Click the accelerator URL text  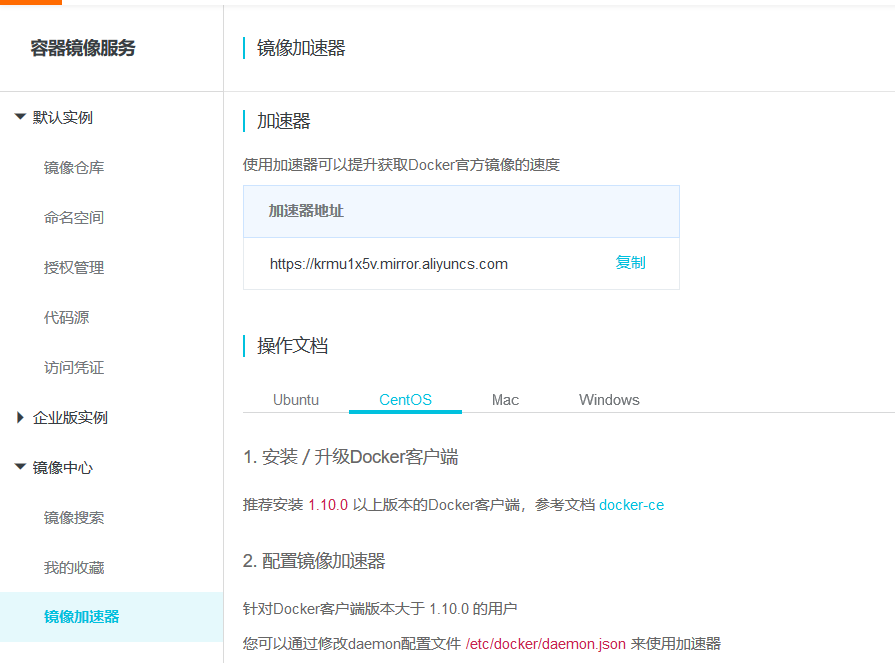pos(389,264)
